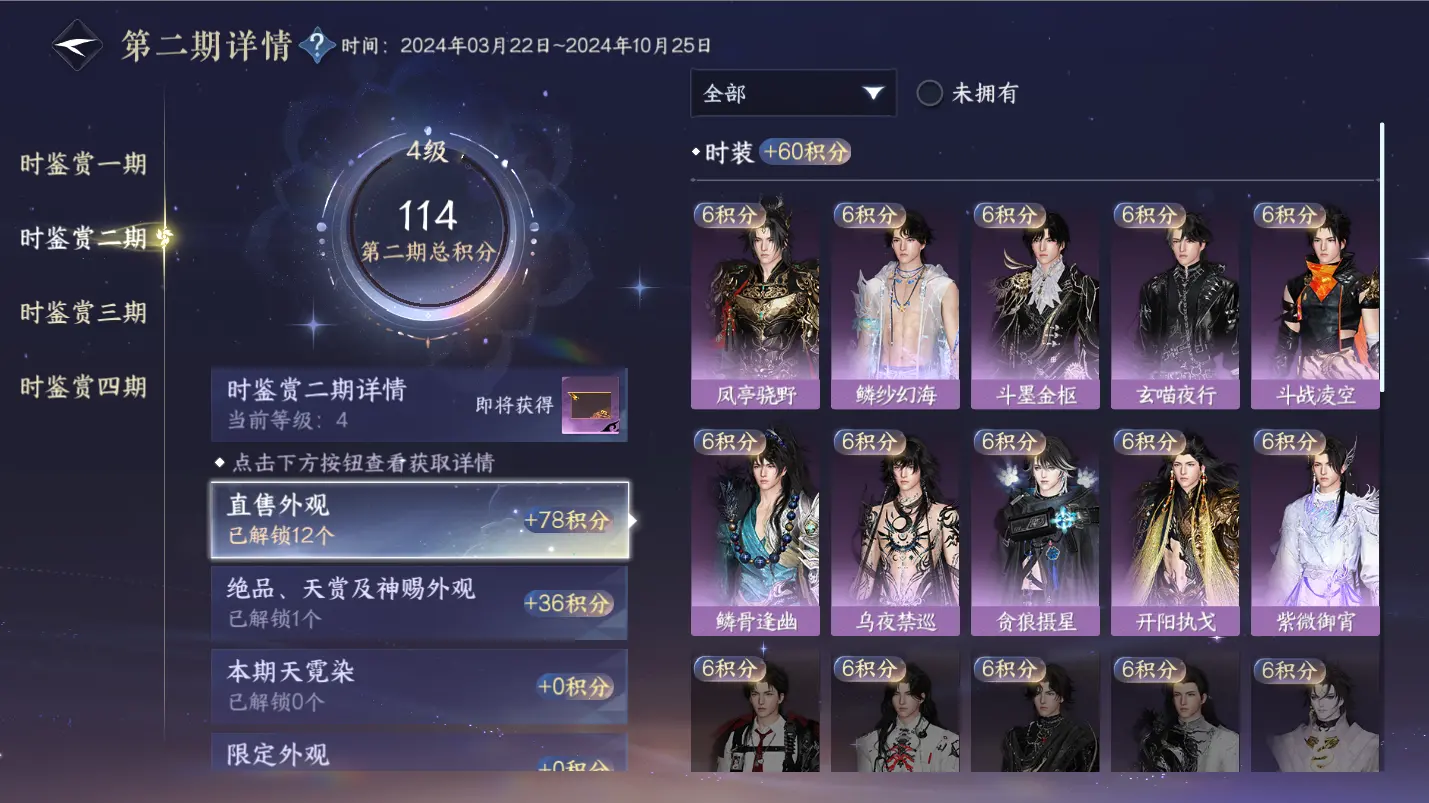The height and width of the screenshot is (803, 1429).
Task: Open the 紫微御宵 outfit card
Action: (x=1316, y=532)
